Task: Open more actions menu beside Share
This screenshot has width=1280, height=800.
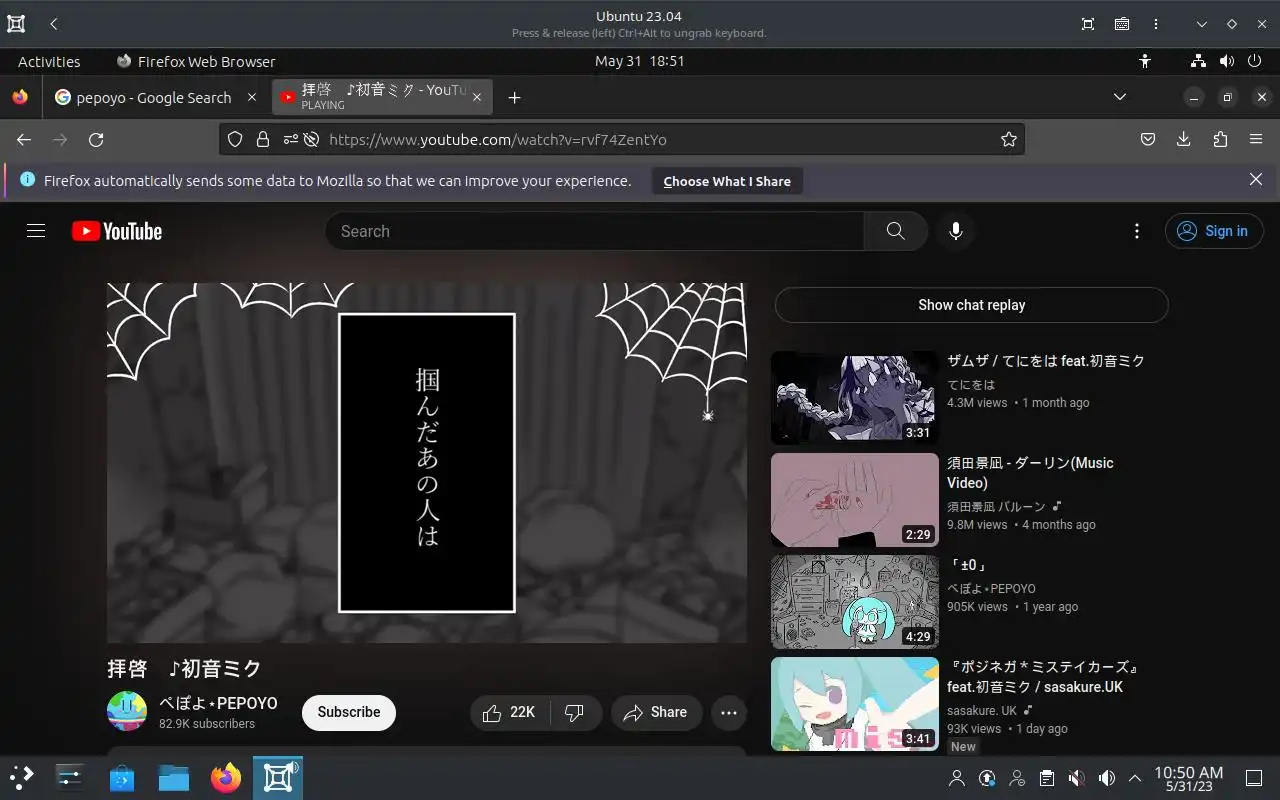Action: pos(729,713)
